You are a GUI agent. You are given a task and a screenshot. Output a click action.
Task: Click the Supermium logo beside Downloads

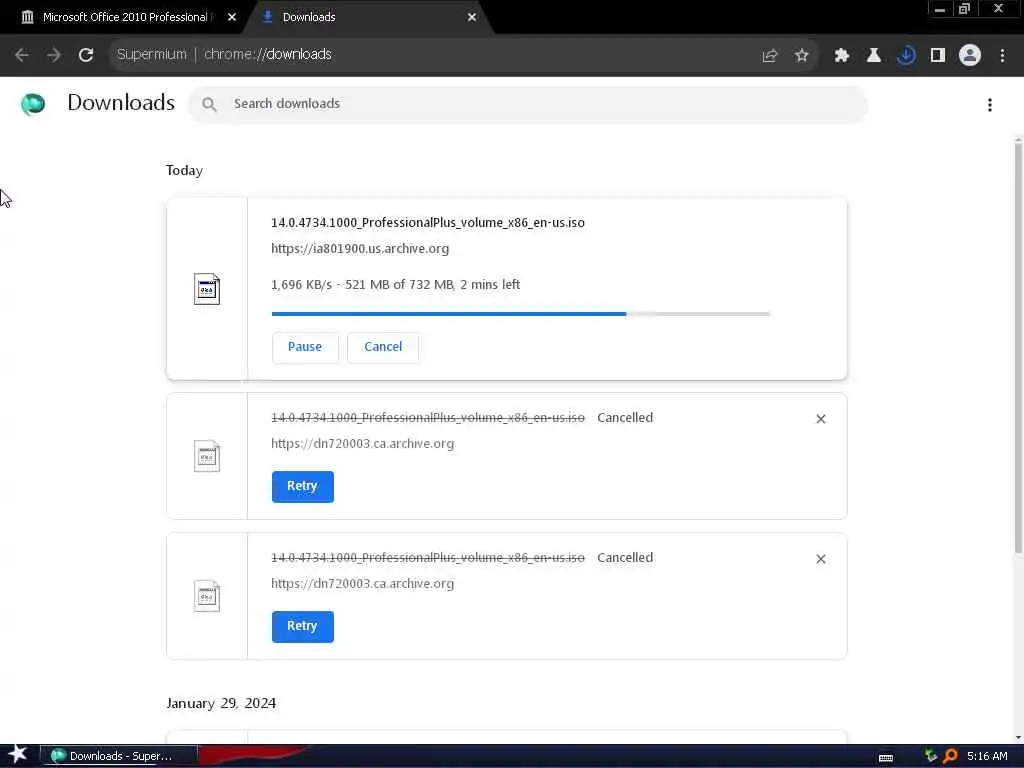click(x=33, y=104)
